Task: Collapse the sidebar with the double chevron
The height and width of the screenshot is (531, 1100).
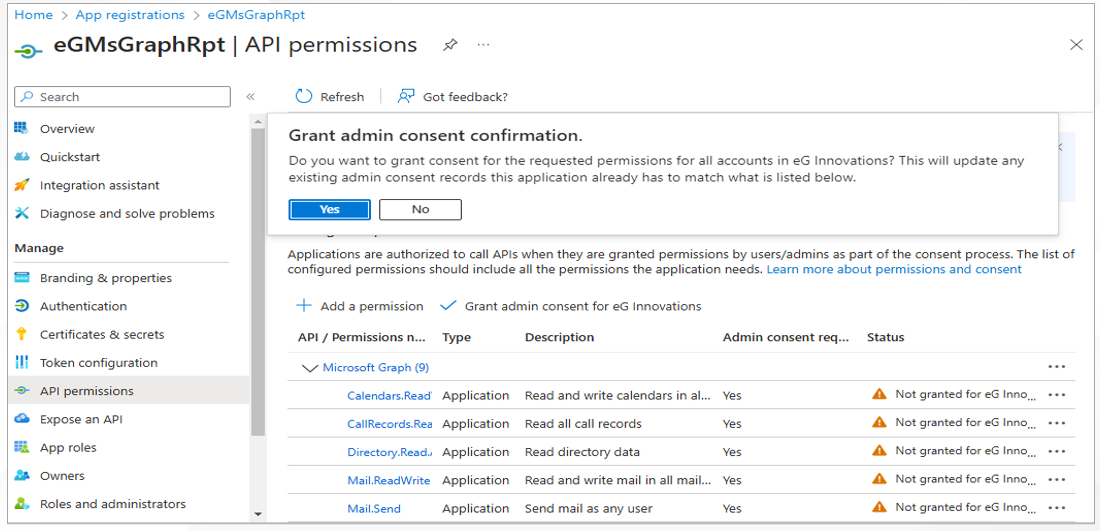Action: (x=250, y=97)
